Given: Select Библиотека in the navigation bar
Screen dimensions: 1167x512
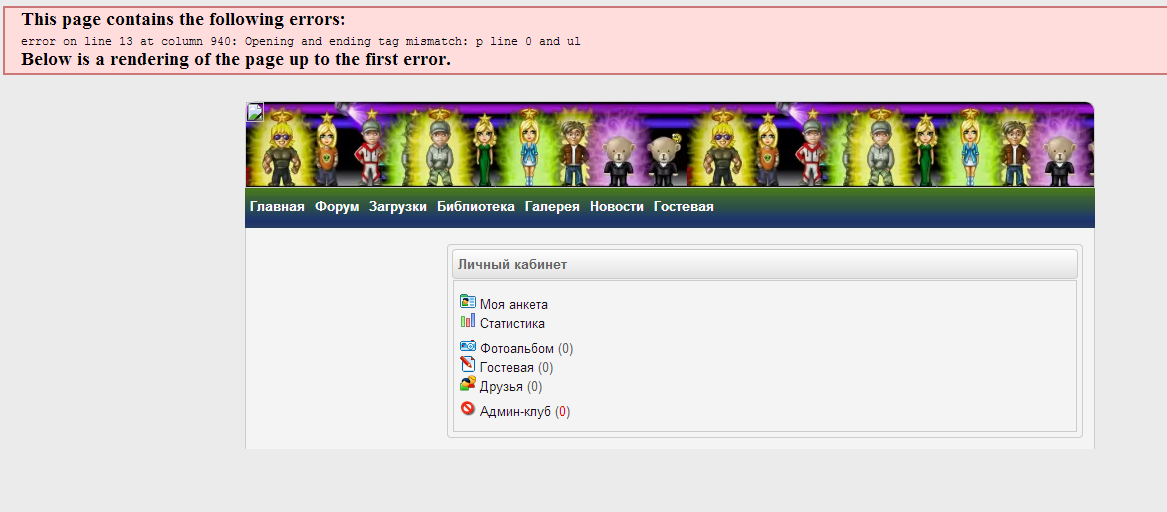Looking at the screenshot, I should [476, 207].
